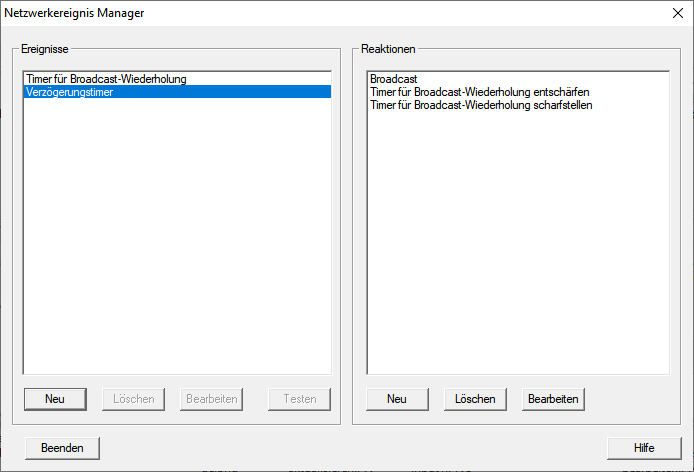The width and height of the screenshot is (694, 472).
Task: Click the greyed Bearbeiten button under Ereignisse
Action: pyautogui.click(x=212, y=399)
